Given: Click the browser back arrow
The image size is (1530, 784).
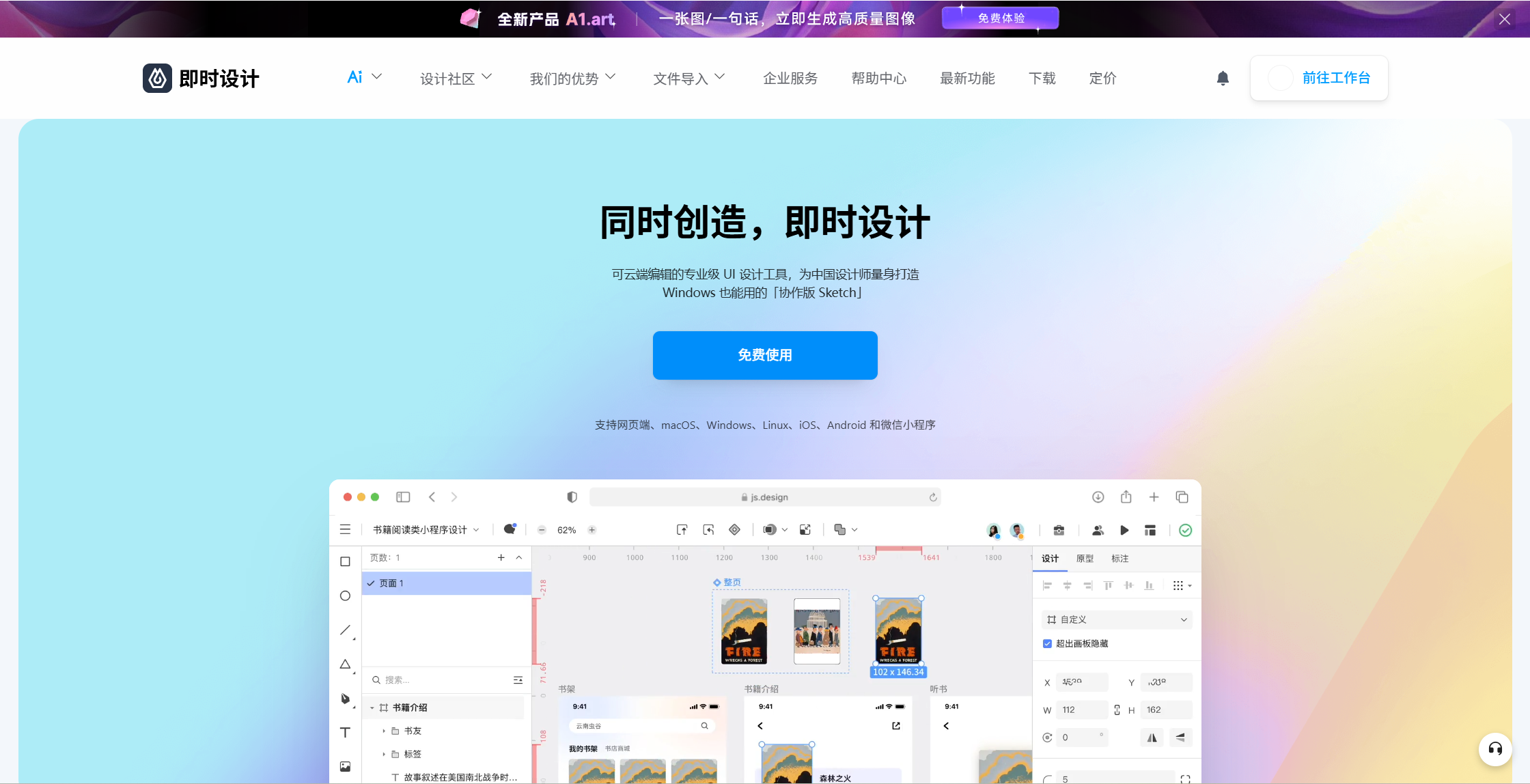Looking at the screenshot, I should coord(432,497).
